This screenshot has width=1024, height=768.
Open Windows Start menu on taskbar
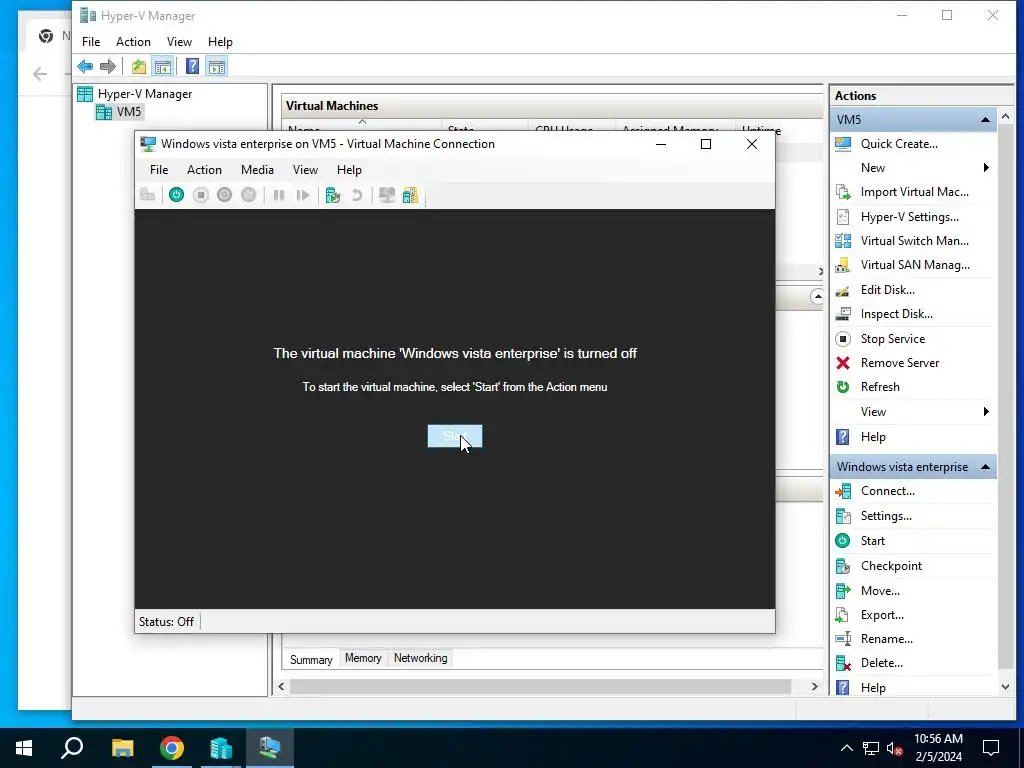pyautogui.click(x=24, y=748)
